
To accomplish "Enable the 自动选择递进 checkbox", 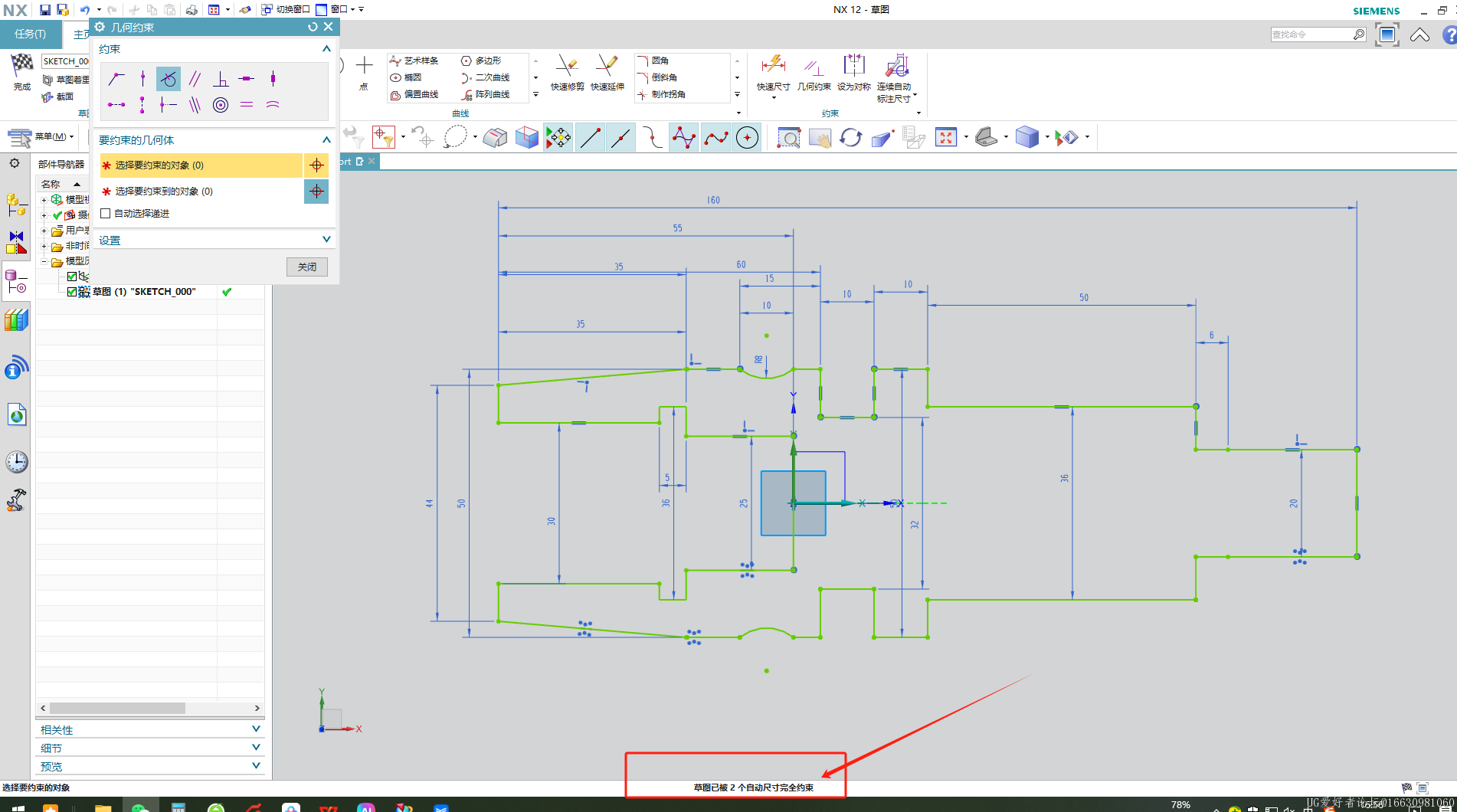I will tap(106, 213).
